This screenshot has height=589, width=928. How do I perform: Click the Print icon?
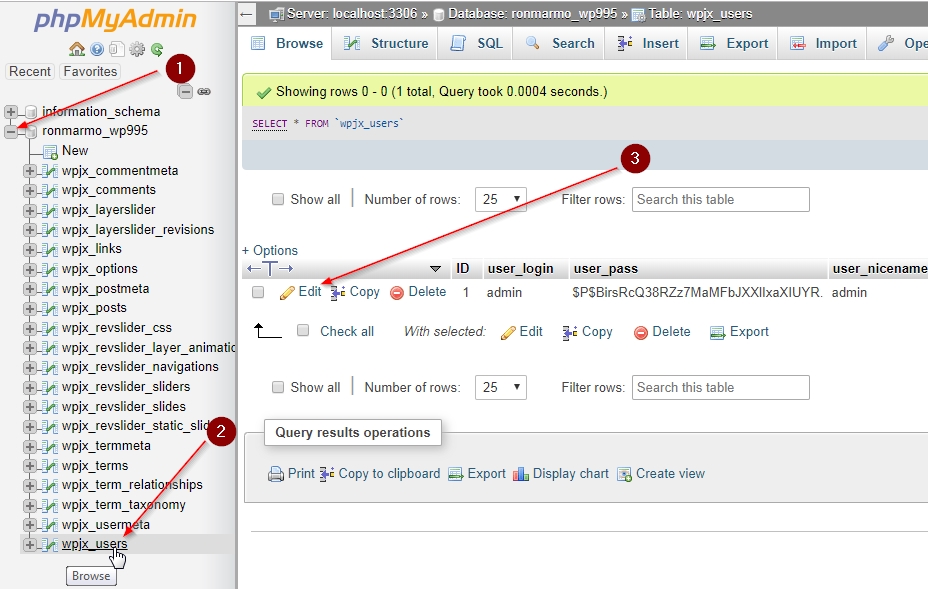tap(276, 474)
